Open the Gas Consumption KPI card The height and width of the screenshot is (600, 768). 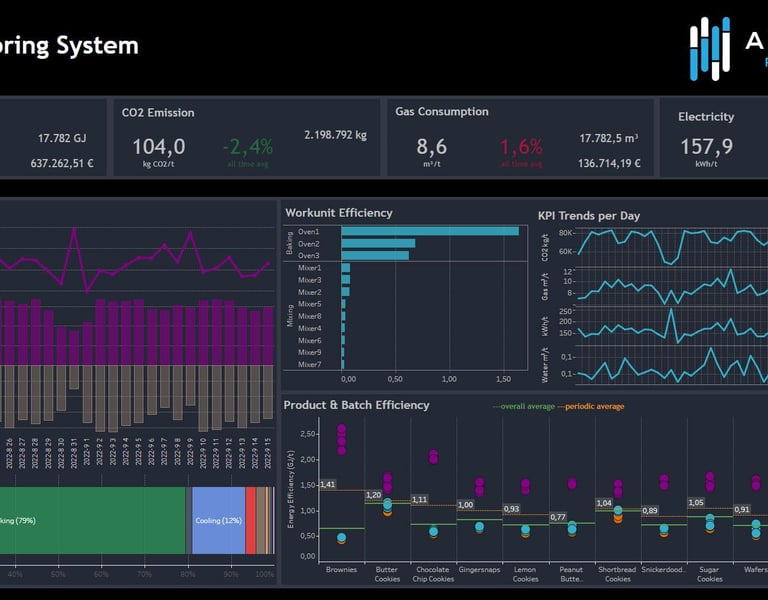click(x=520, y=138)
